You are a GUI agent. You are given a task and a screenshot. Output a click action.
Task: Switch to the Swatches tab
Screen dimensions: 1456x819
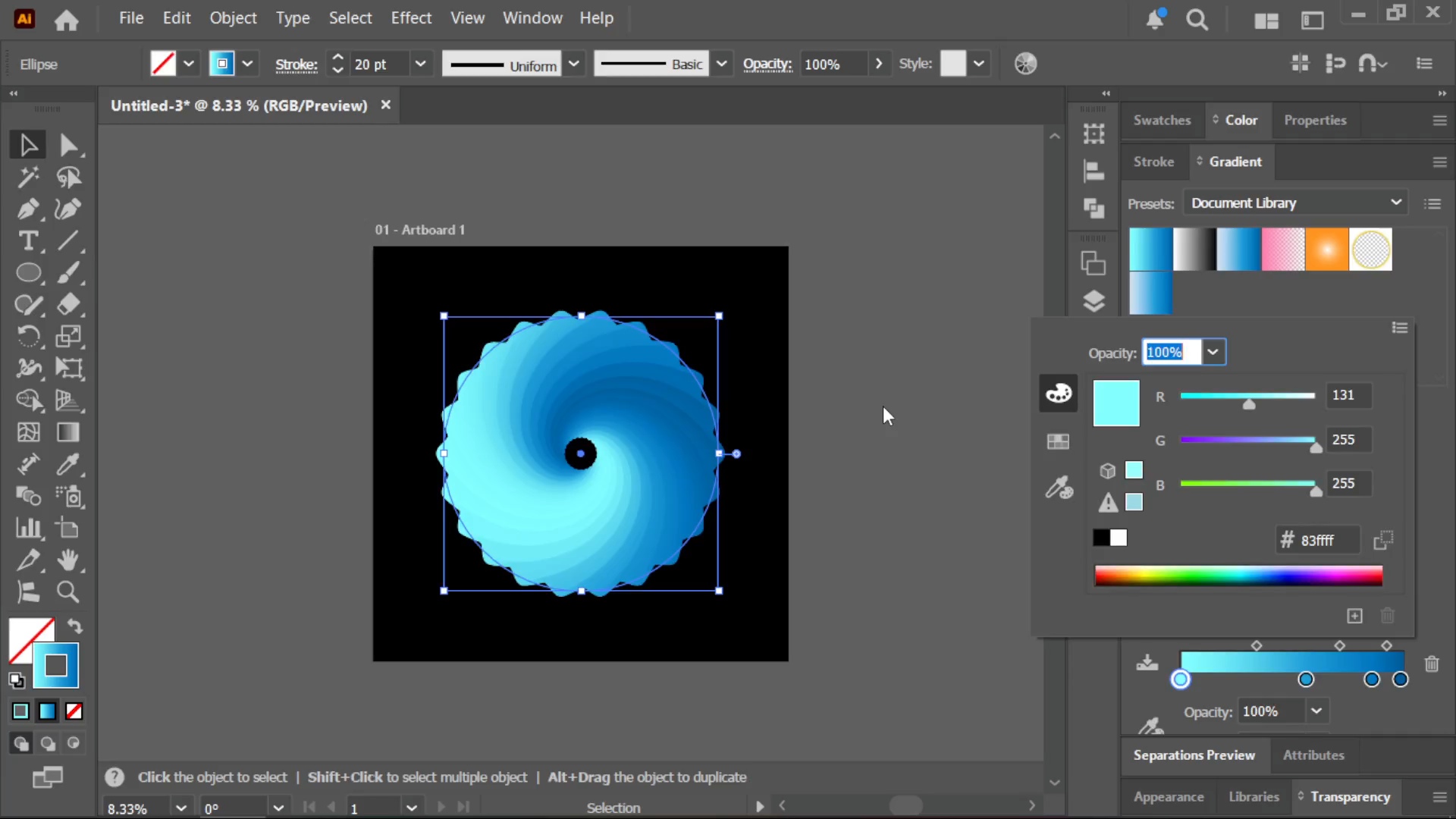(x=1162, y=120)
